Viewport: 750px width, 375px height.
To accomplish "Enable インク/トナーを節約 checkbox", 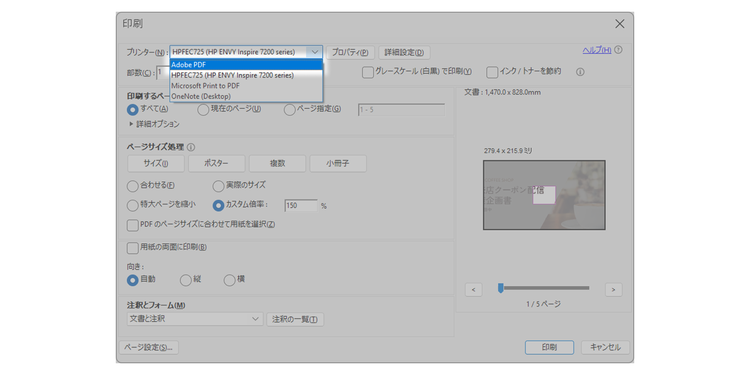I will pos(492,72).
